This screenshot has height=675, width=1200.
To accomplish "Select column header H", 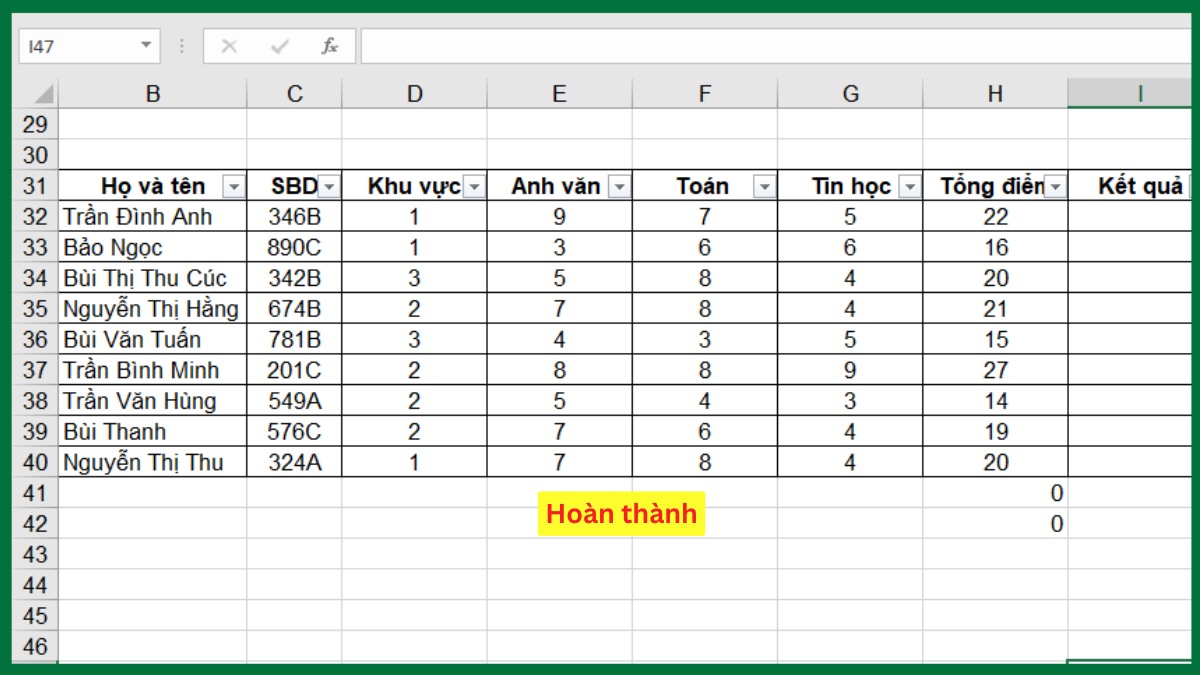I will click(x=994, y=92).
